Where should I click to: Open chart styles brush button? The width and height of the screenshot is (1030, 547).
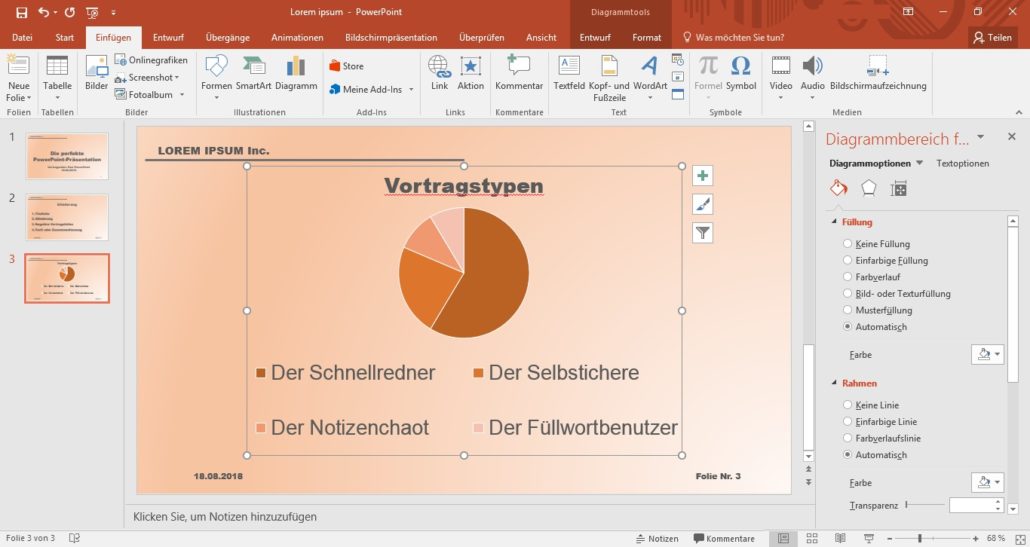pyautogui.click(x=702, y=204)
